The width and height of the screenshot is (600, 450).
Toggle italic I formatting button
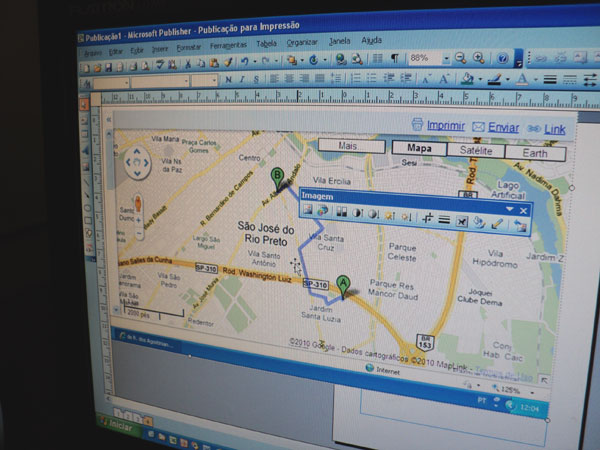242,79
